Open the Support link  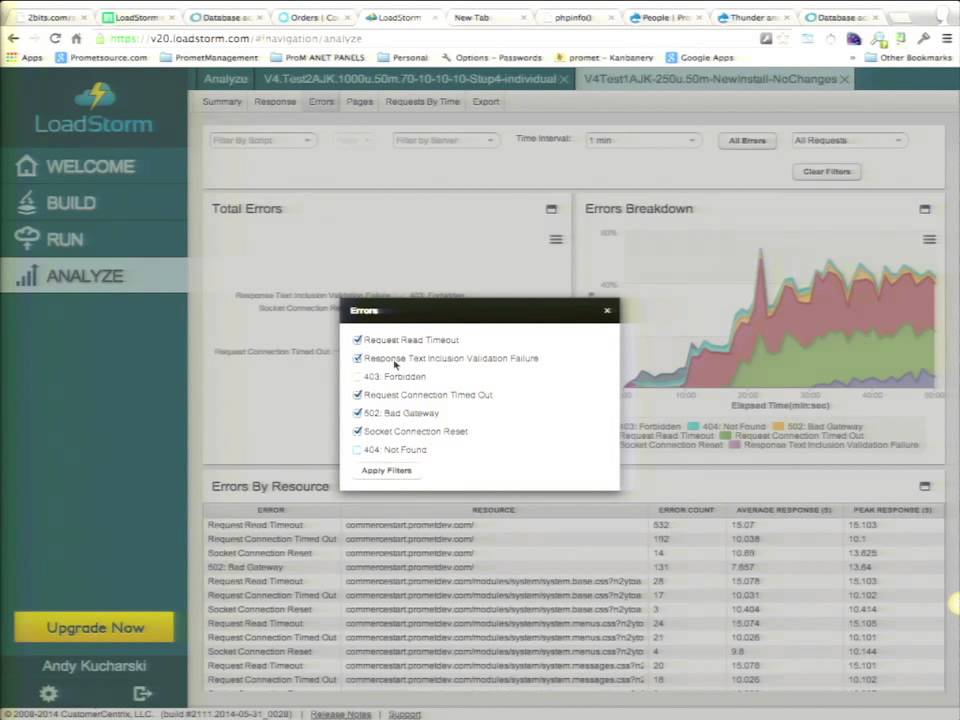(x=405, y=714)
